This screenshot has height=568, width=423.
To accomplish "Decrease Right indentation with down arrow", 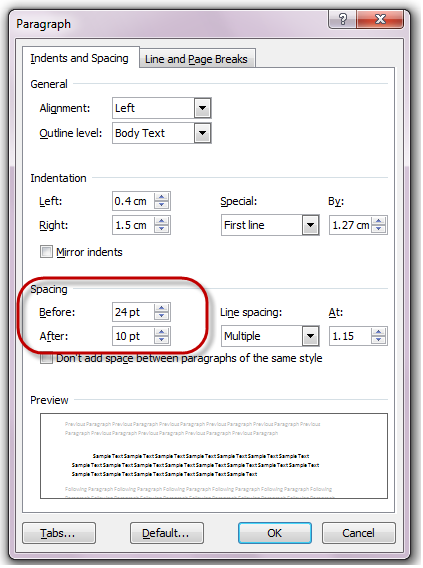I will point(162,229).
